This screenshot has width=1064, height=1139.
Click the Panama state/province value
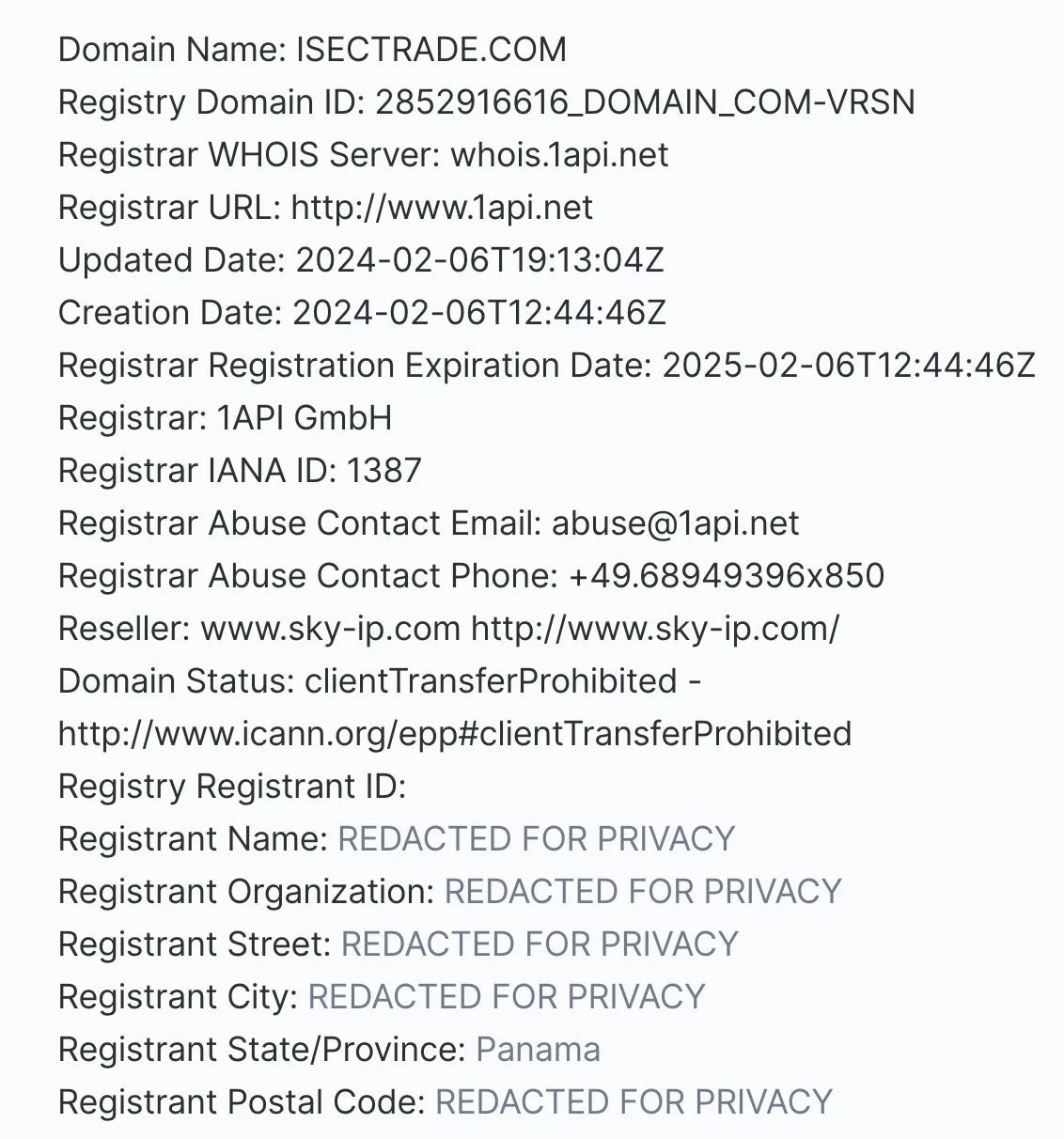click(x=539, y=1050)
